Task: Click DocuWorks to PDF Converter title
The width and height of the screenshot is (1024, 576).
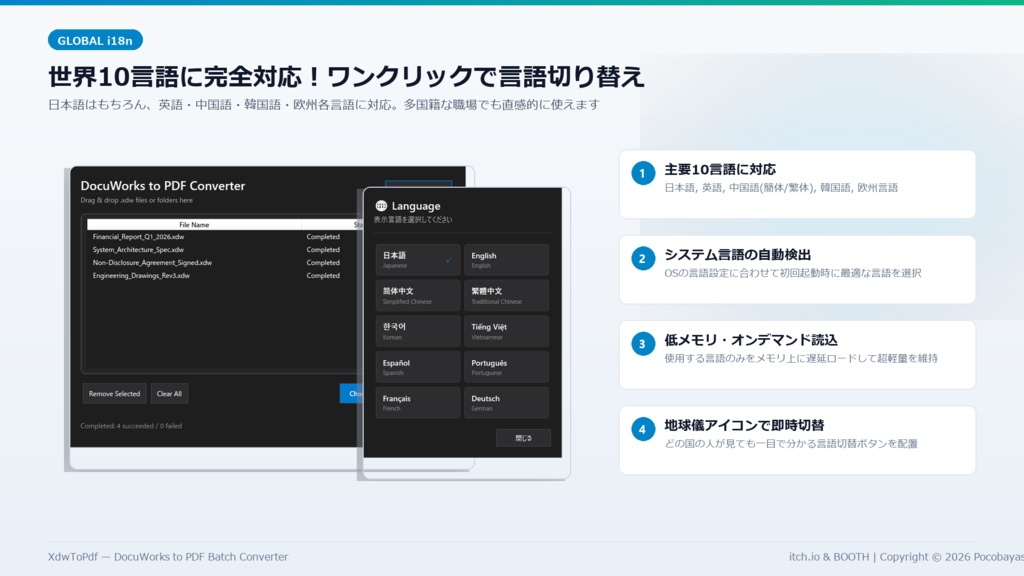Action: [163, 185]
